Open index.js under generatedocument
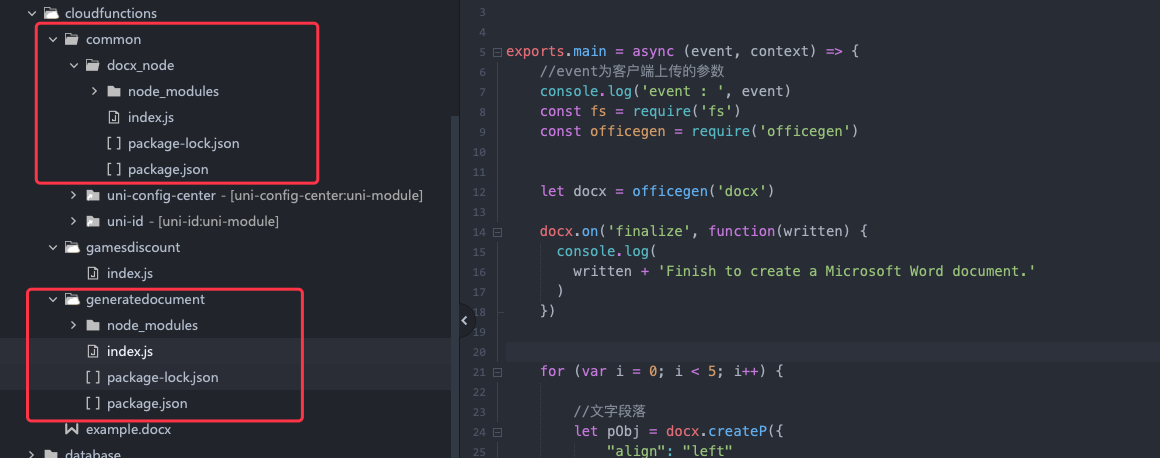This screenshot has height=458, width=1160. [x=130, y=351]
